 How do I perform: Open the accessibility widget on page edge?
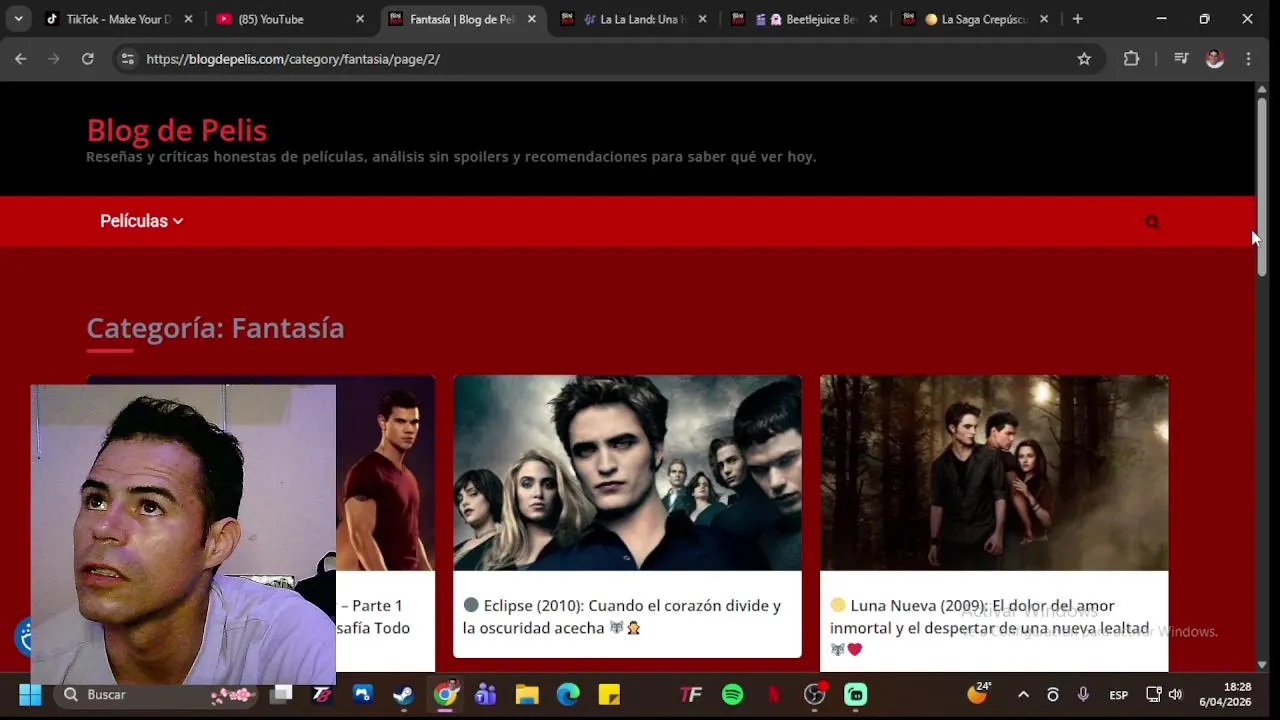(x=23, y=636)
